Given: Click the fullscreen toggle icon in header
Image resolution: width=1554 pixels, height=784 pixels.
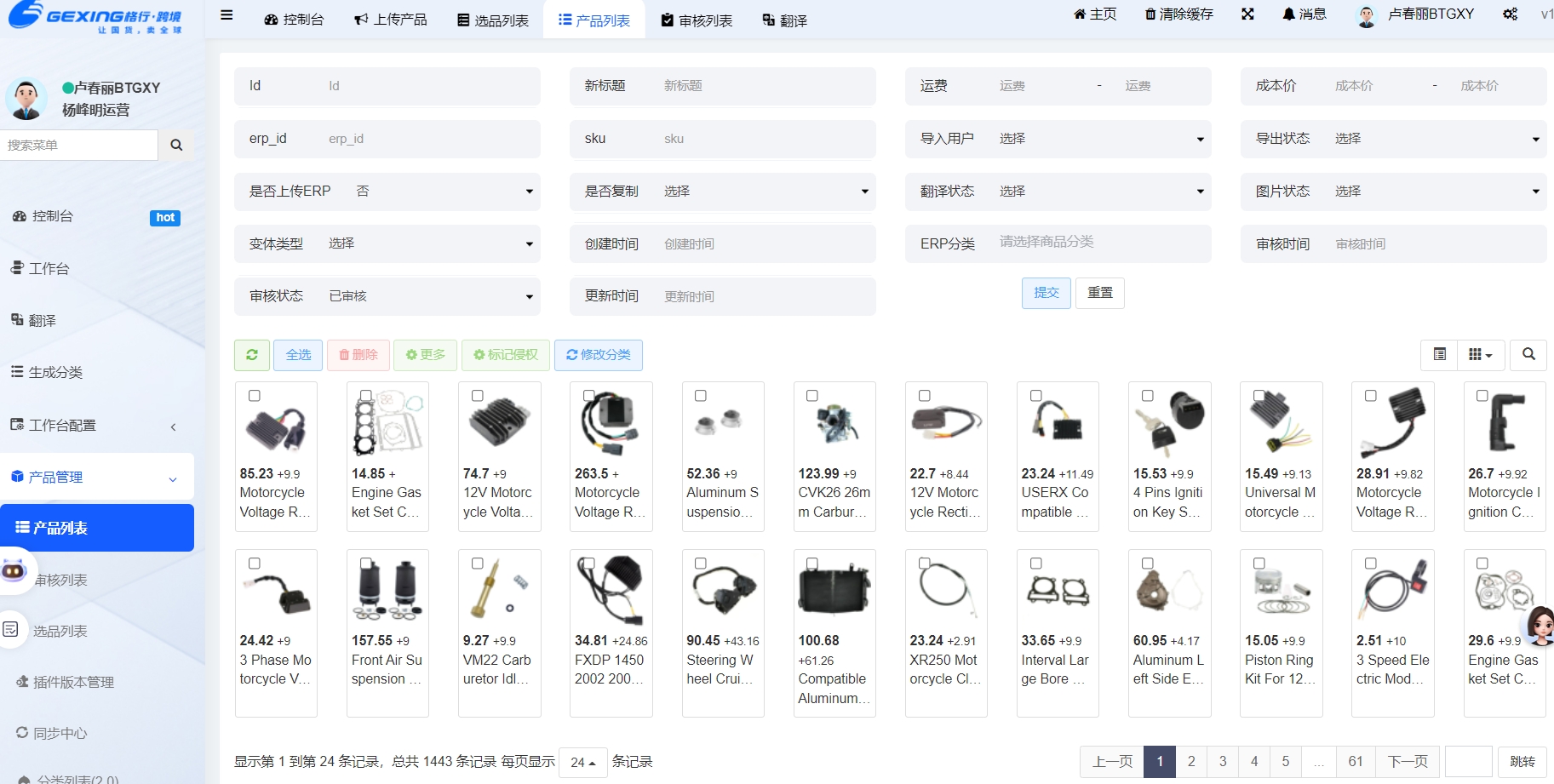Looking at the screenshot, I should coord(1247,14).
